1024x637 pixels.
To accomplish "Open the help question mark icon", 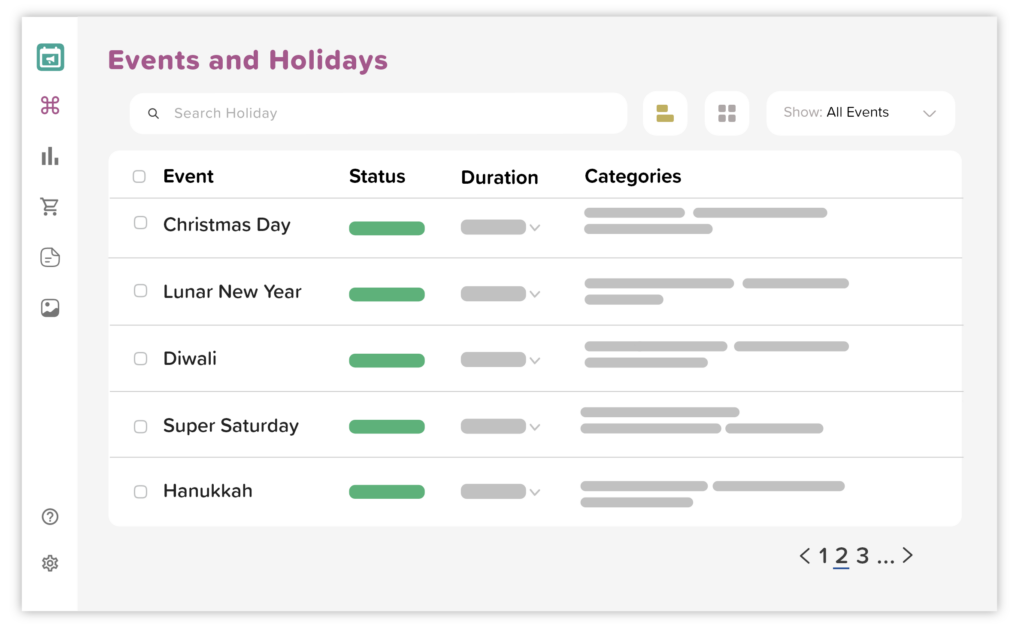I will point(50,517).
